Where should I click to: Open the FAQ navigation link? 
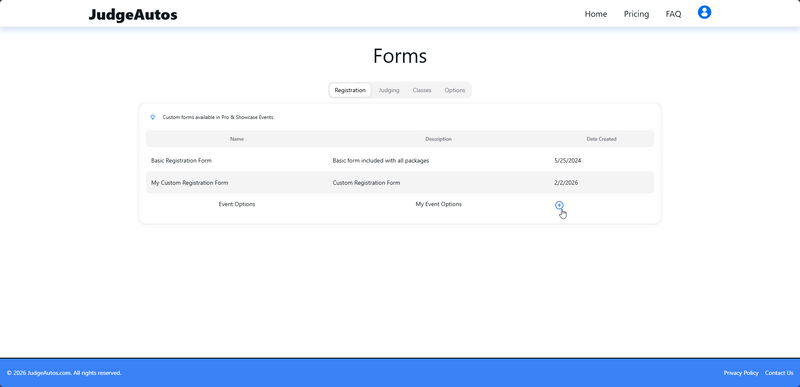673,14
